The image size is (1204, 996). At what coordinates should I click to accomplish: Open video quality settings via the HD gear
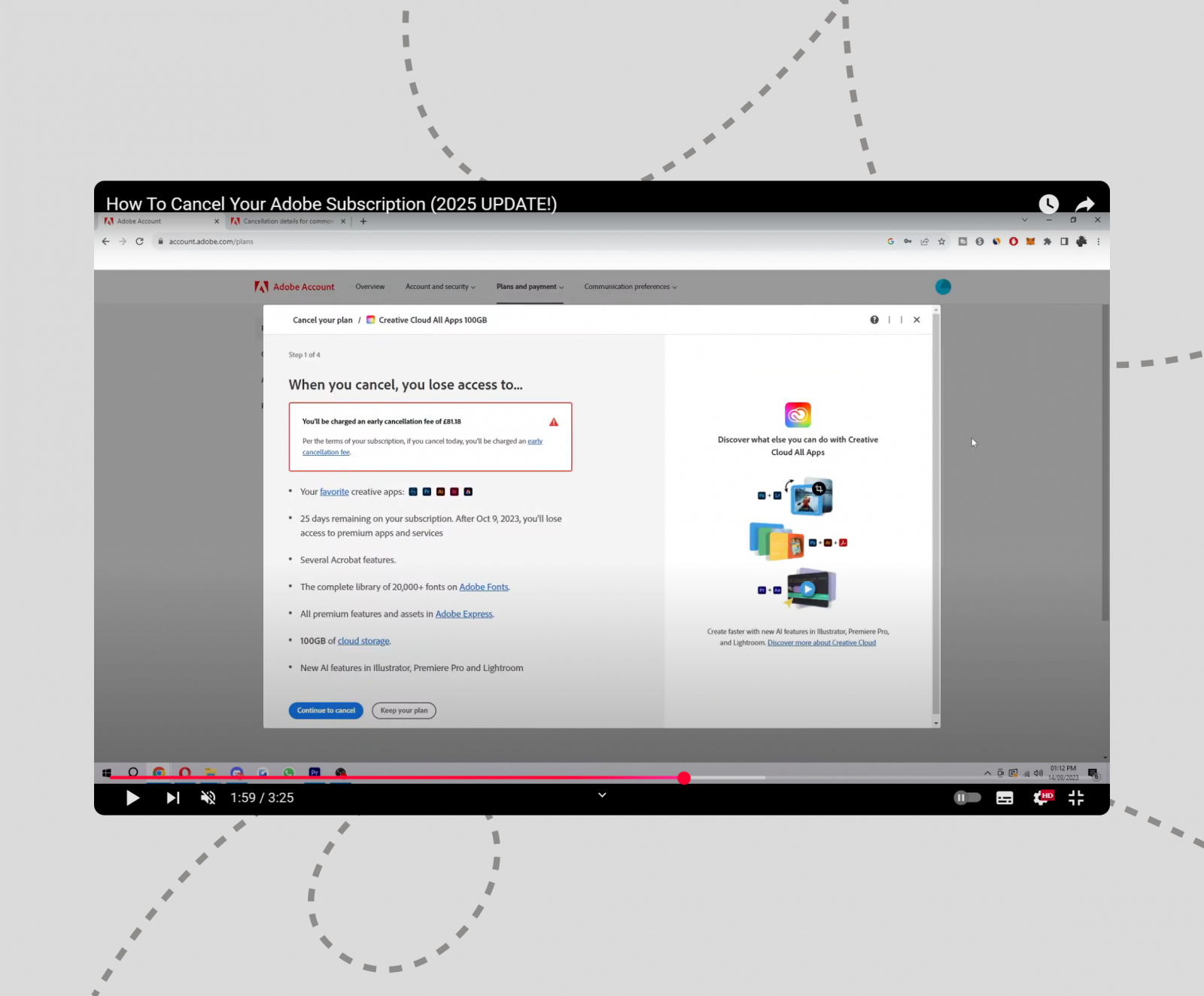click(x=1041, y=797)
